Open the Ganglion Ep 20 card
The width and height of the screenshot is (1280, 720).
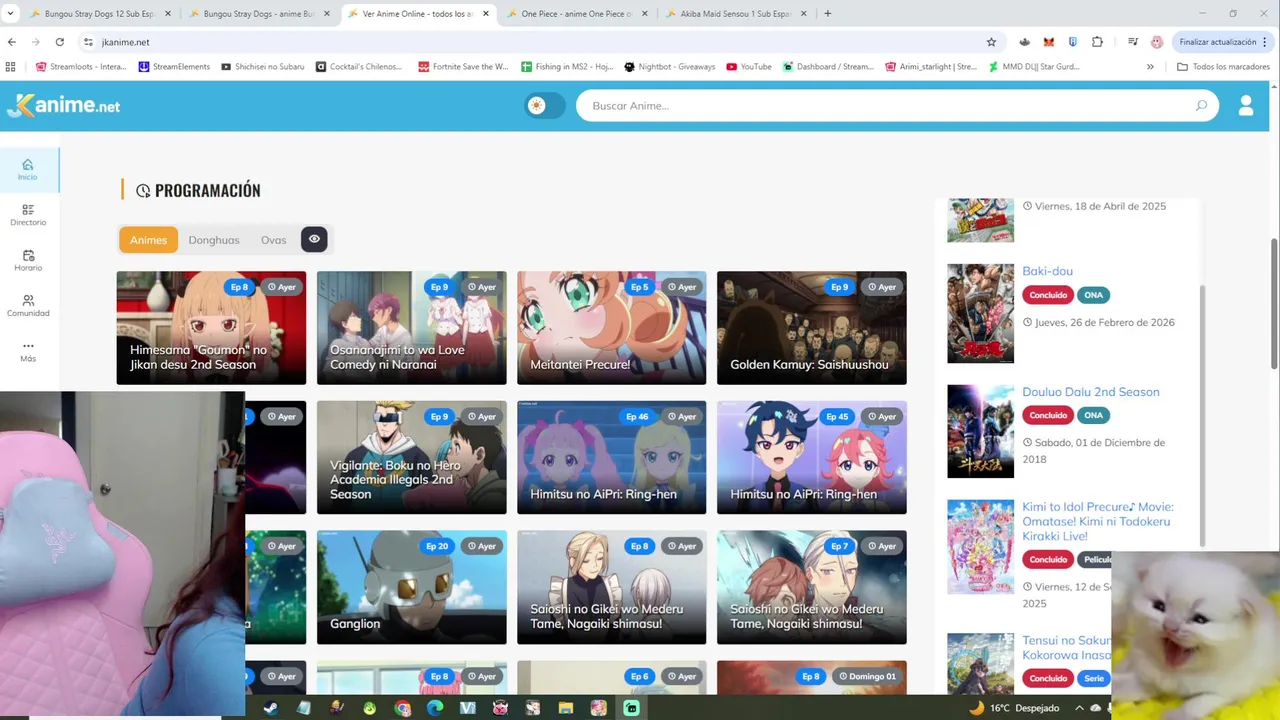(411, 587)
